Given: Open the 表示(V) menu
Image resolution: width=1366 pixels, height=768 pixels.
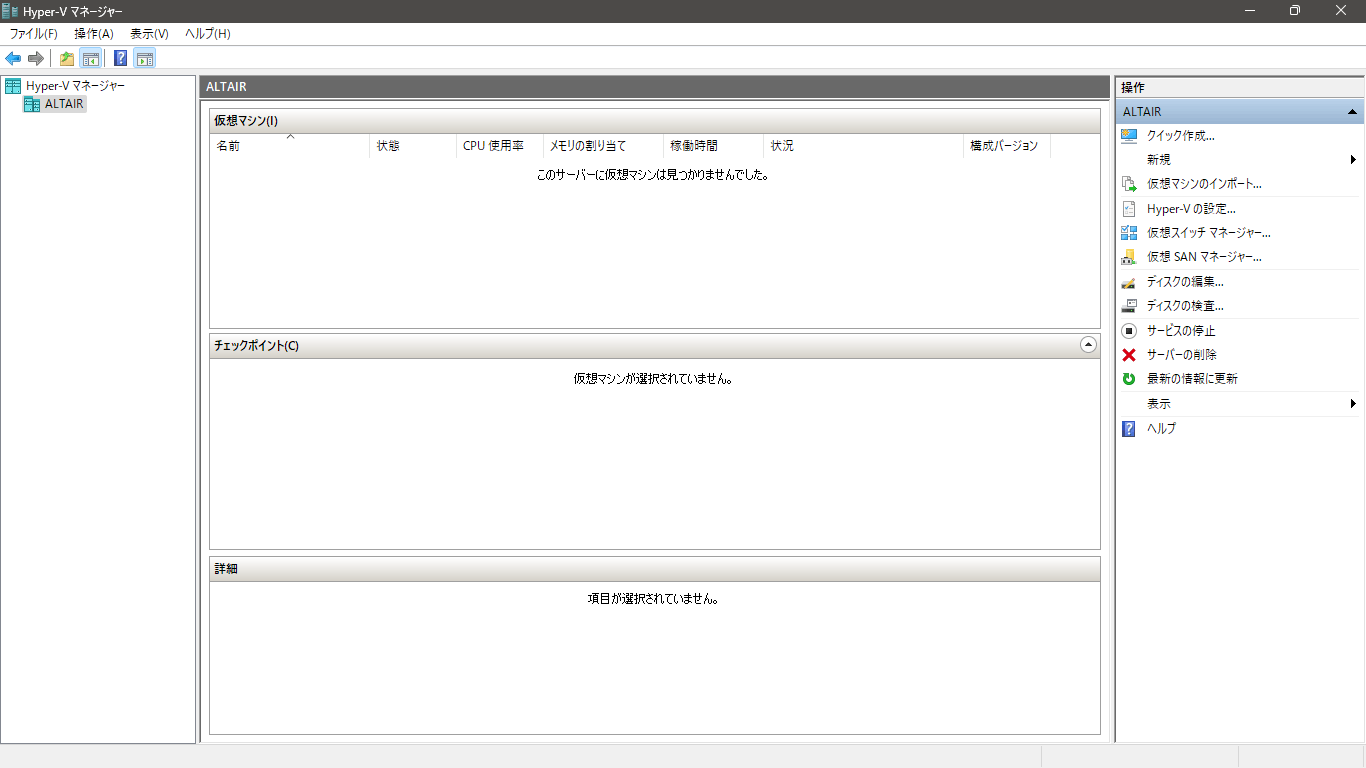Looking at the screenshot, I should tap(149, 34).
